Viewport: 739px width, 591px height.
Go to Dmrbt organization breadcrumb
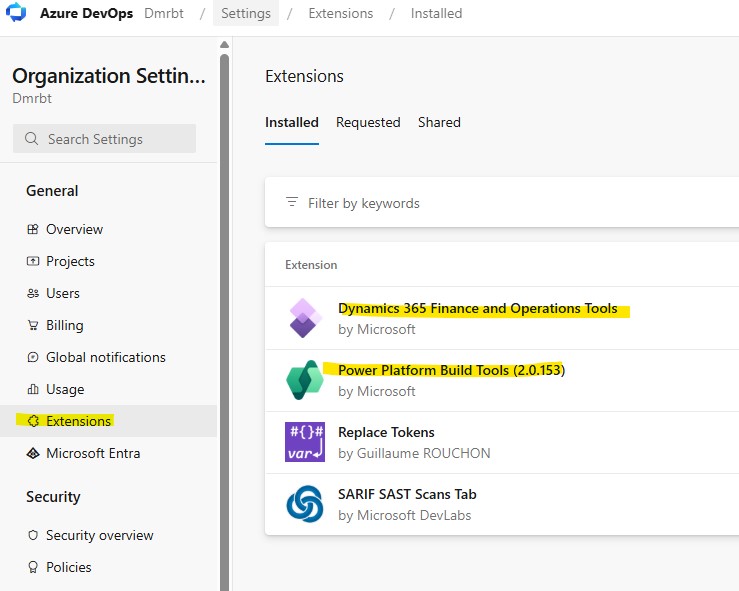coord(164,13)
